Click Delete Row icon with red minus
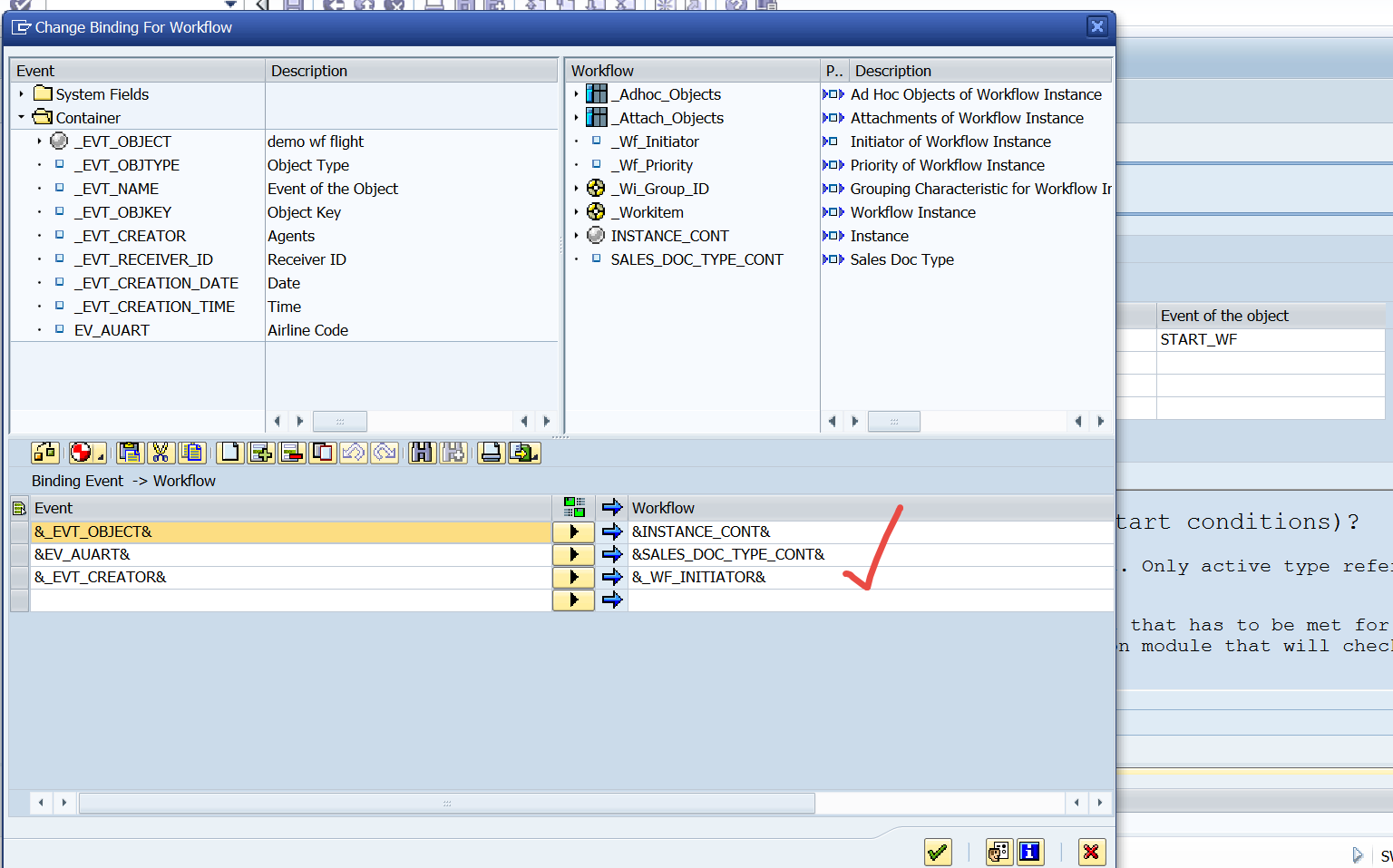1393x868 pixels. pos(292,453)
